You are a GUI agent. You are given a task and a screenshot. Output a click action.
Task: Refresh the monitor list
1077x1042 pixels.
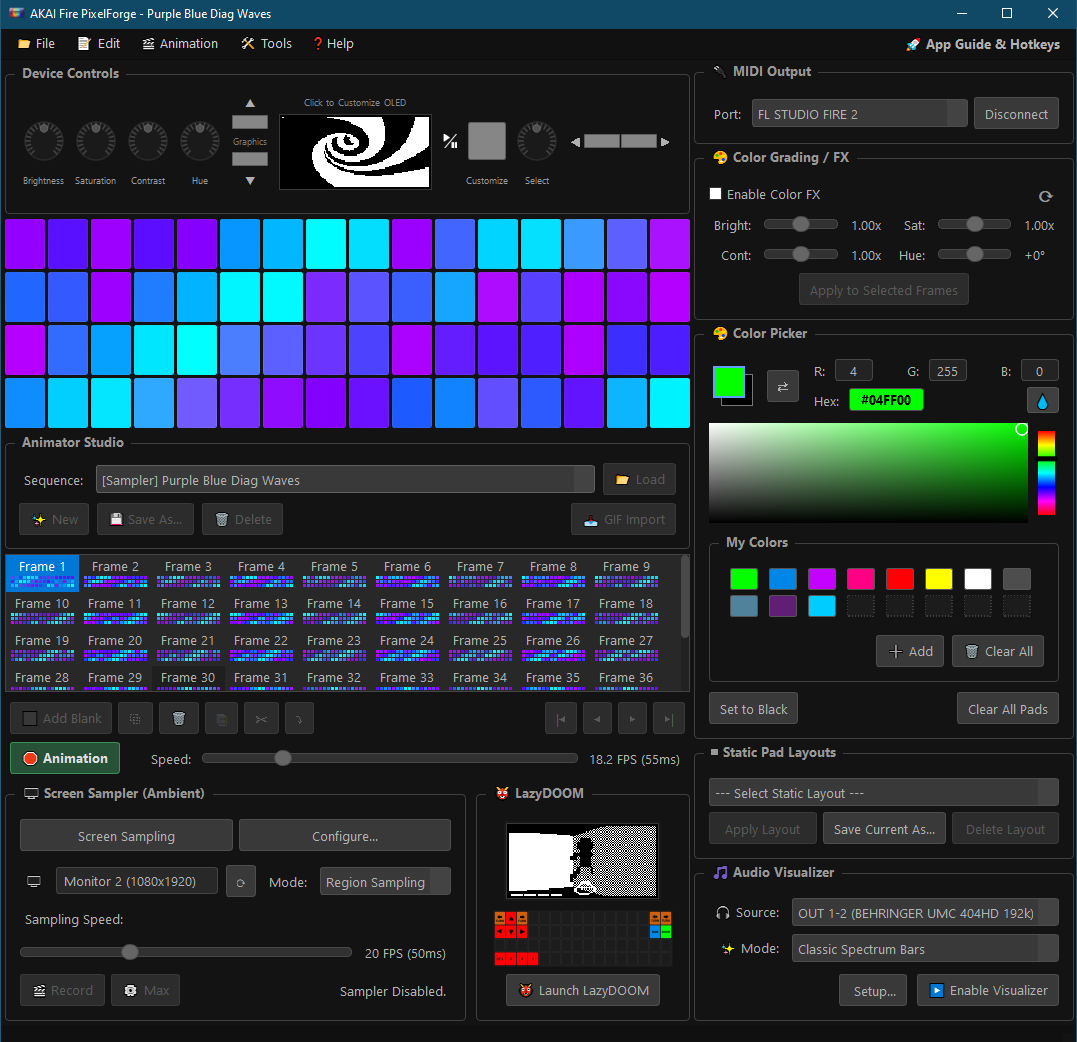241,881
